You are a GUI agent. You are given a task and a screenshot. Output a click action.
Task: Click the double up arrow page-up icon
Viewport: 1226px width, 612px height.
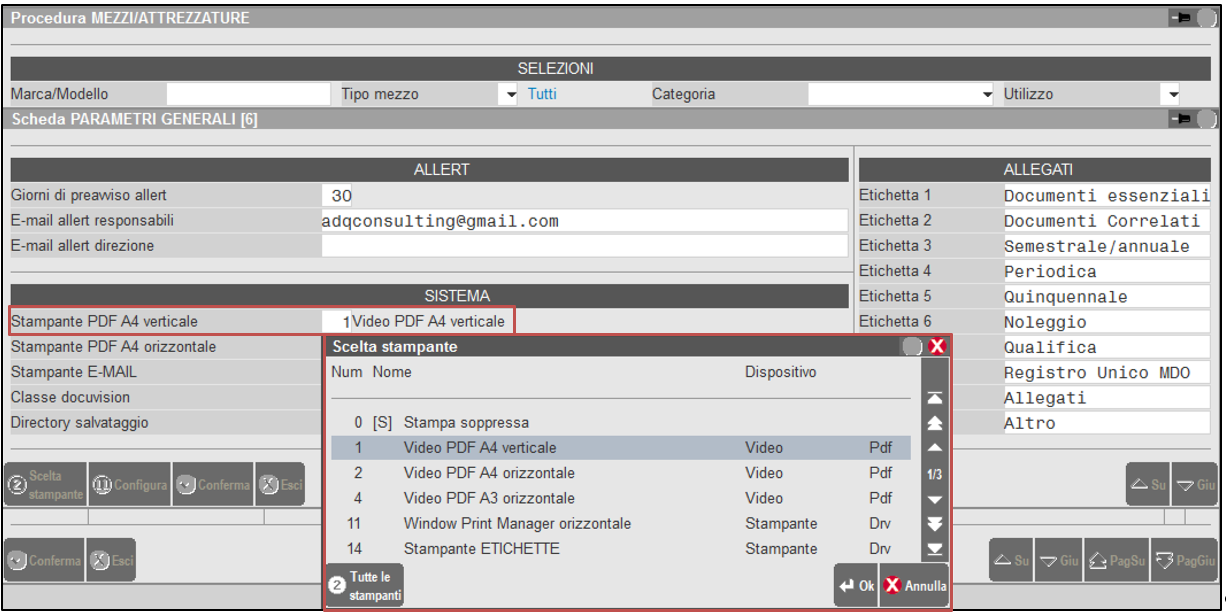[934, 423]
